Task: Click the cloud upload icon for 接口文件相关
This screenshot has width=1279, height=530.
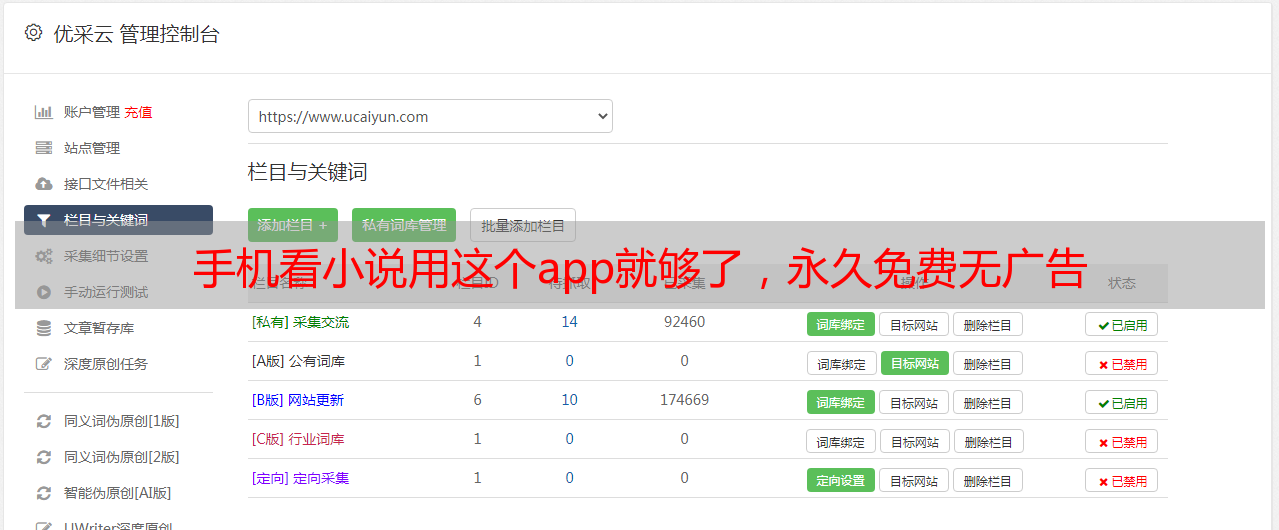Action: click(44, 184)
